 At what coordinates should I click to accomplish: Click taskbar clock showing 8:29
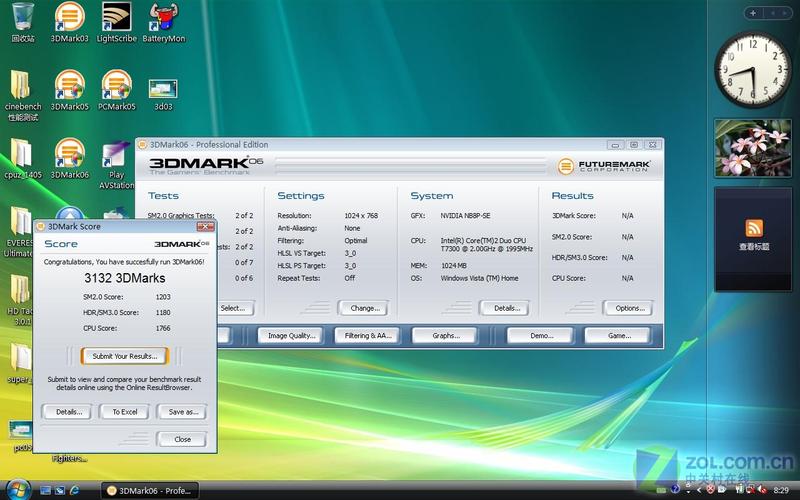(x=781, y=490)
